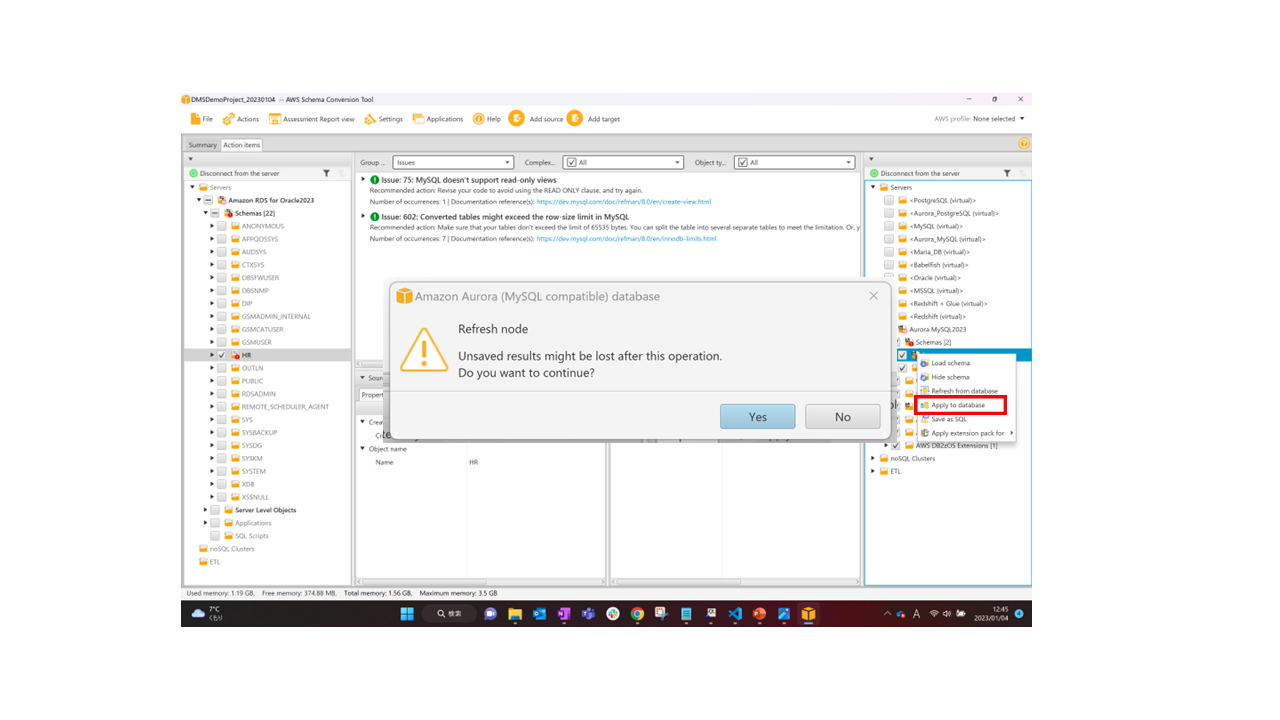This screenshot has width=1280, height=720.
Task: Open the Object type All dropdown
Action: [795, 162]
